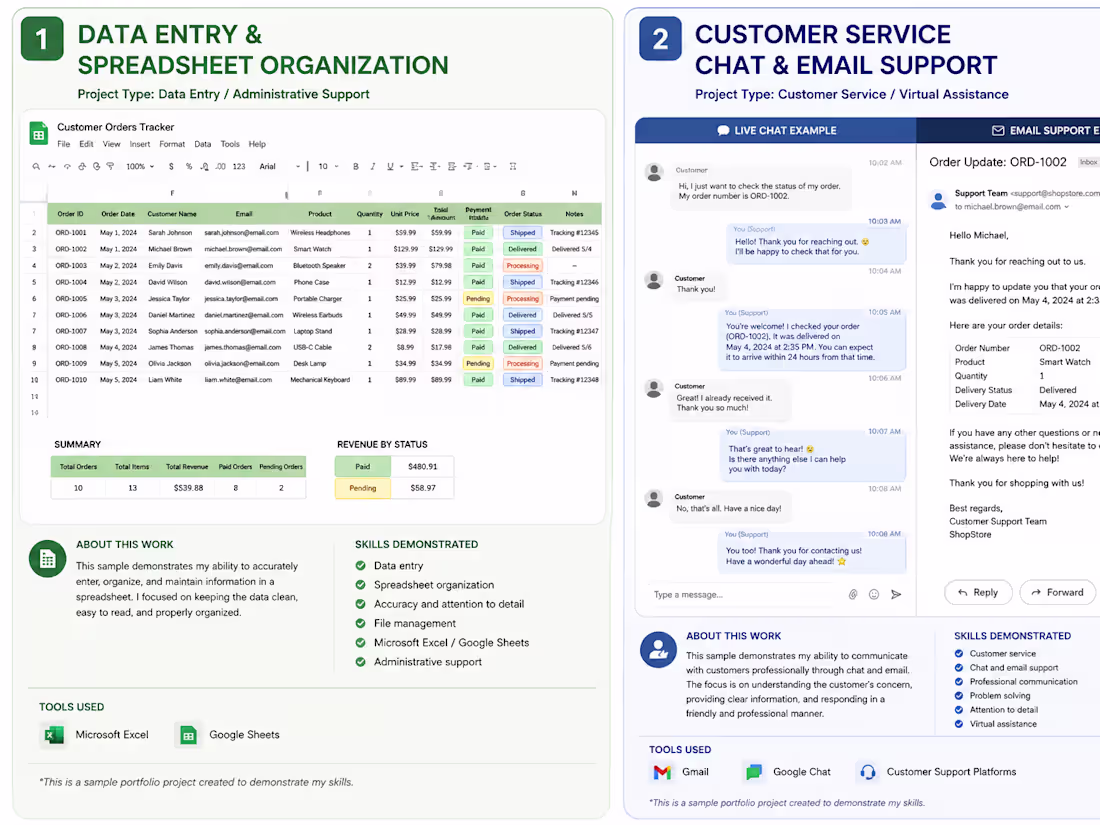Open the 123 number format button
The height and width of the screenshot is (825, 1100).
(239, 167)
